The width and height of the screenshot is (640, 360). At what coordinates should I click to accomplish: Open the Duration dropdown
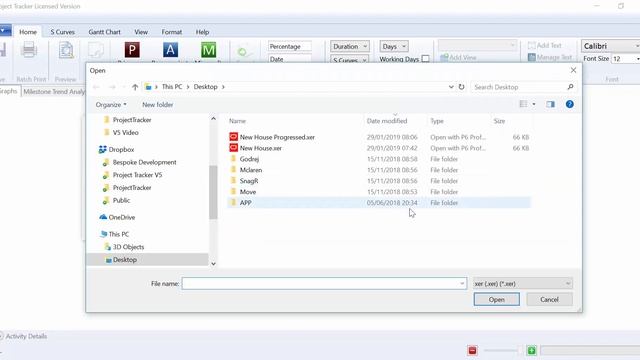point(350,47)
